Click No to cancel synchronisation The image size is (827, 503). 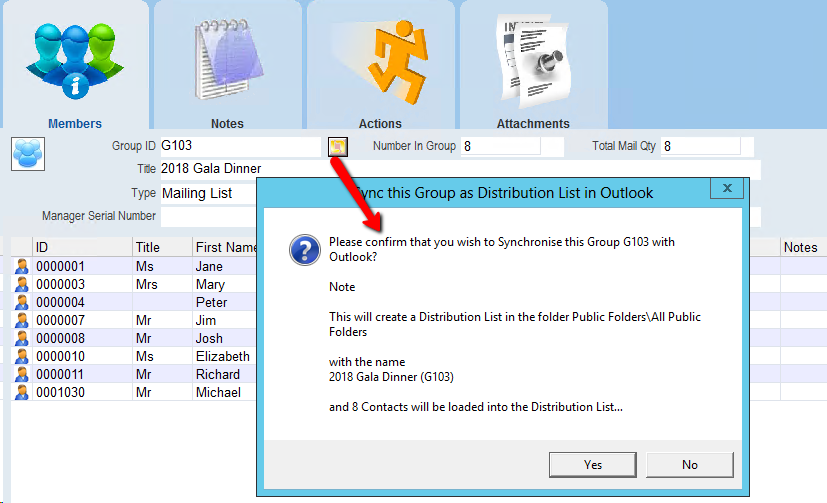[x=690, y=464]
